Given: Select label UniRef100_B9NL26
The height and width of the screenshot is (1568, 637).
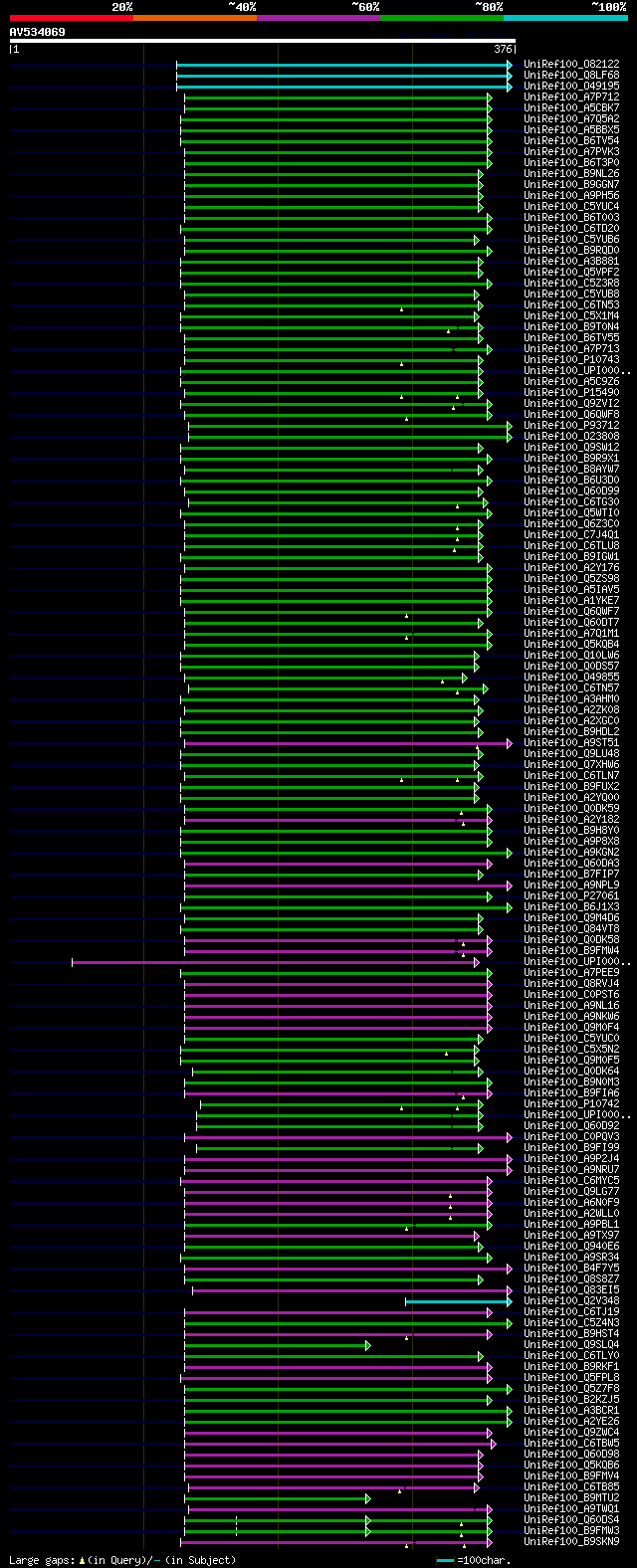Looking at the screenshot, I should [571, 173].
